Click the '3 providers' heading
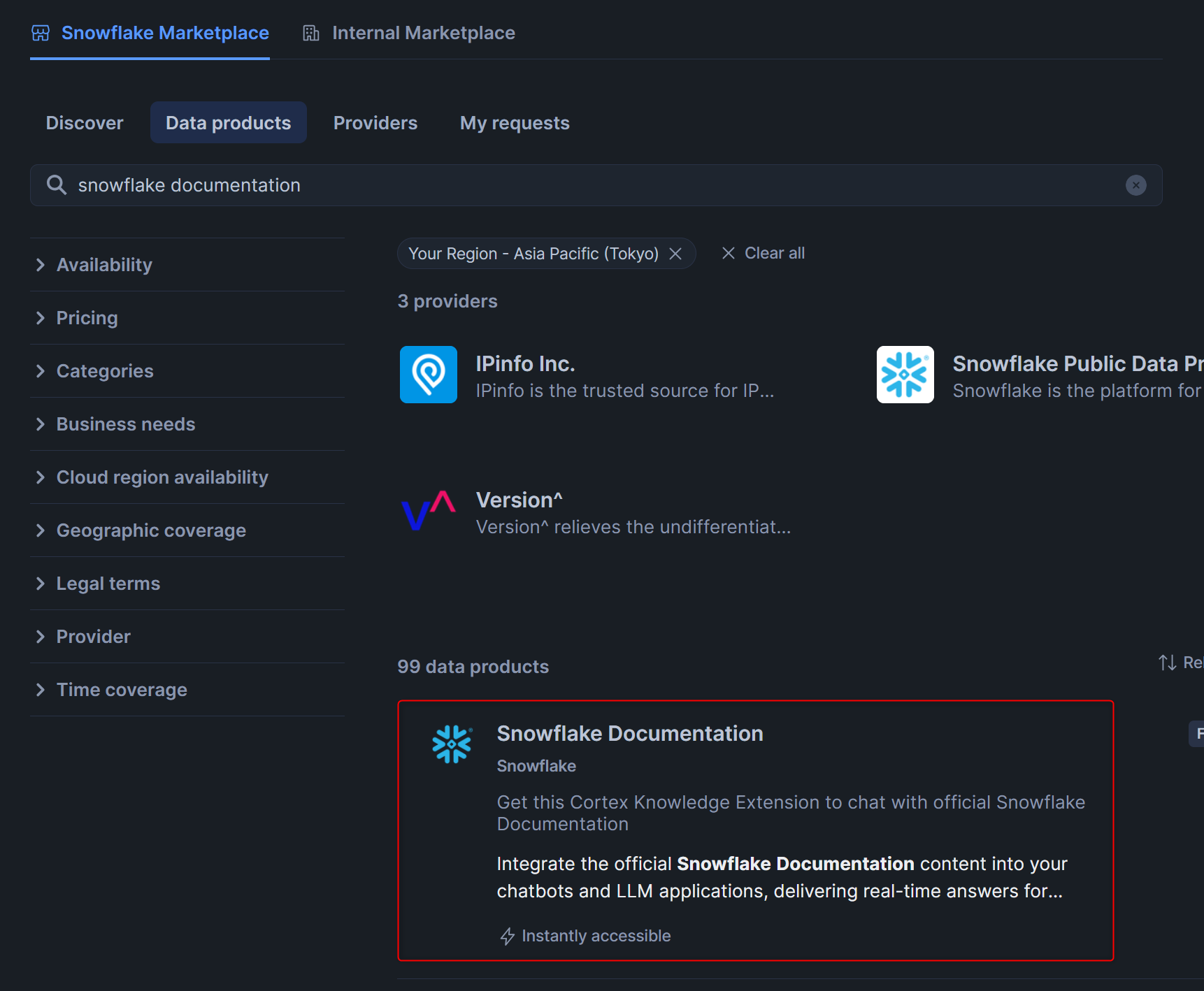 click(x=447, y=301)
